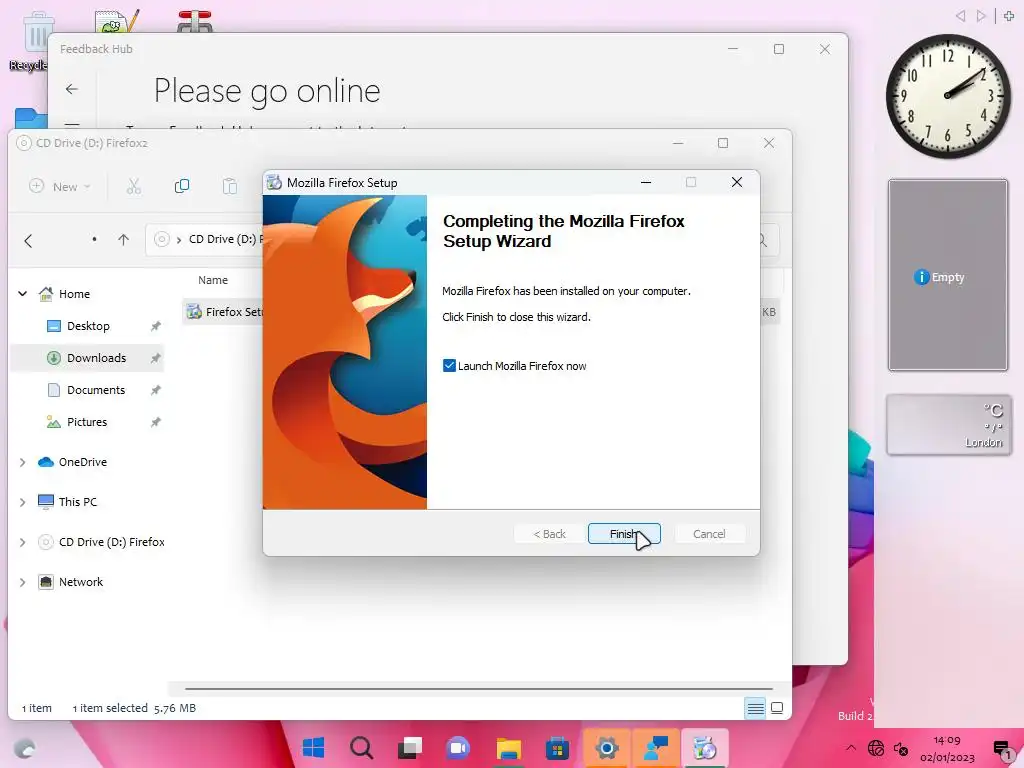Click the Back button in setup wizard
Screen dimensions: 1024x768
pyautogui.click(x=549, y=534)
